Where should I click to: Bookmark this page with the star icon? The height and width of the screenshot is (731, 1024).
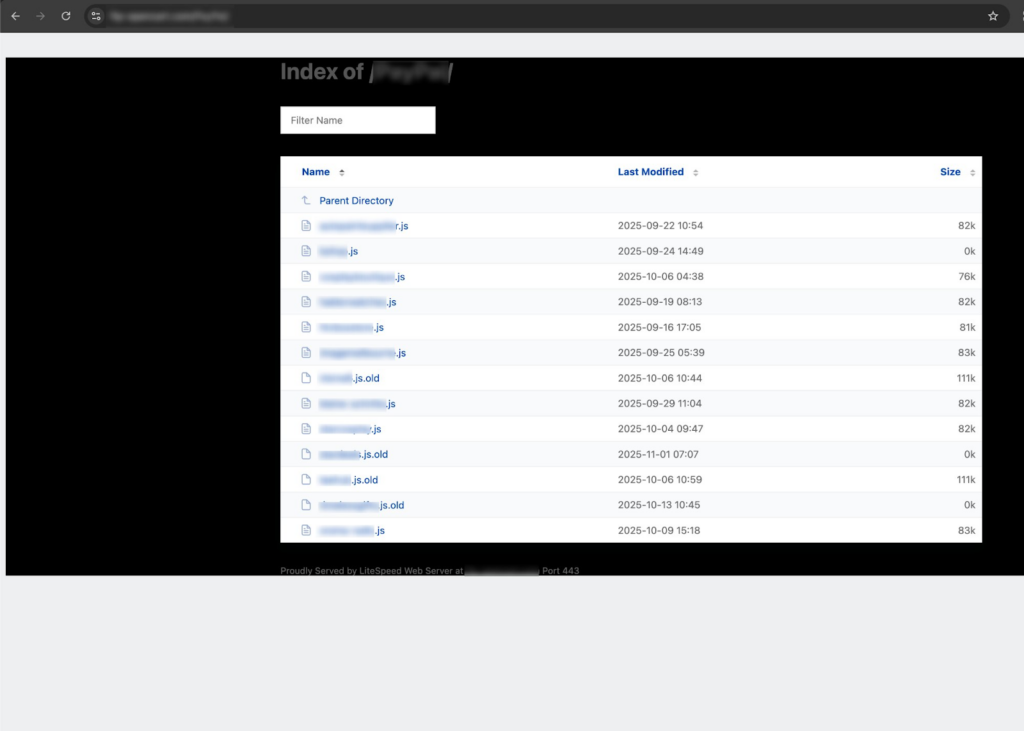pyautogui.click(x=993, y=16)
